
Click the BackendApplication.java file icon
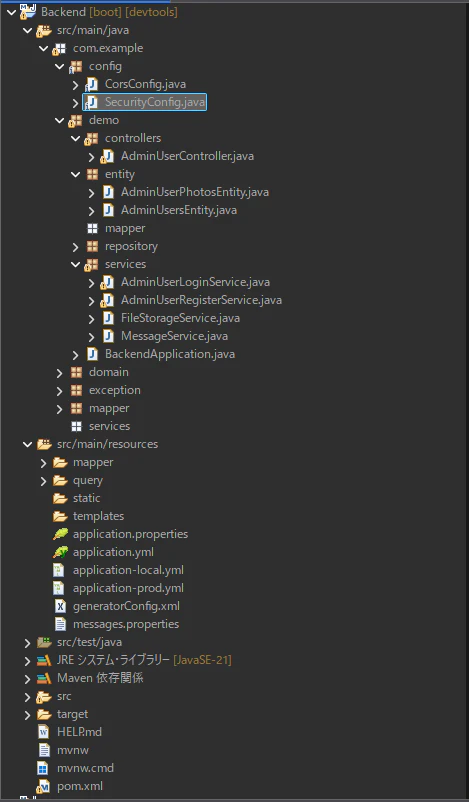click(92, 354)
